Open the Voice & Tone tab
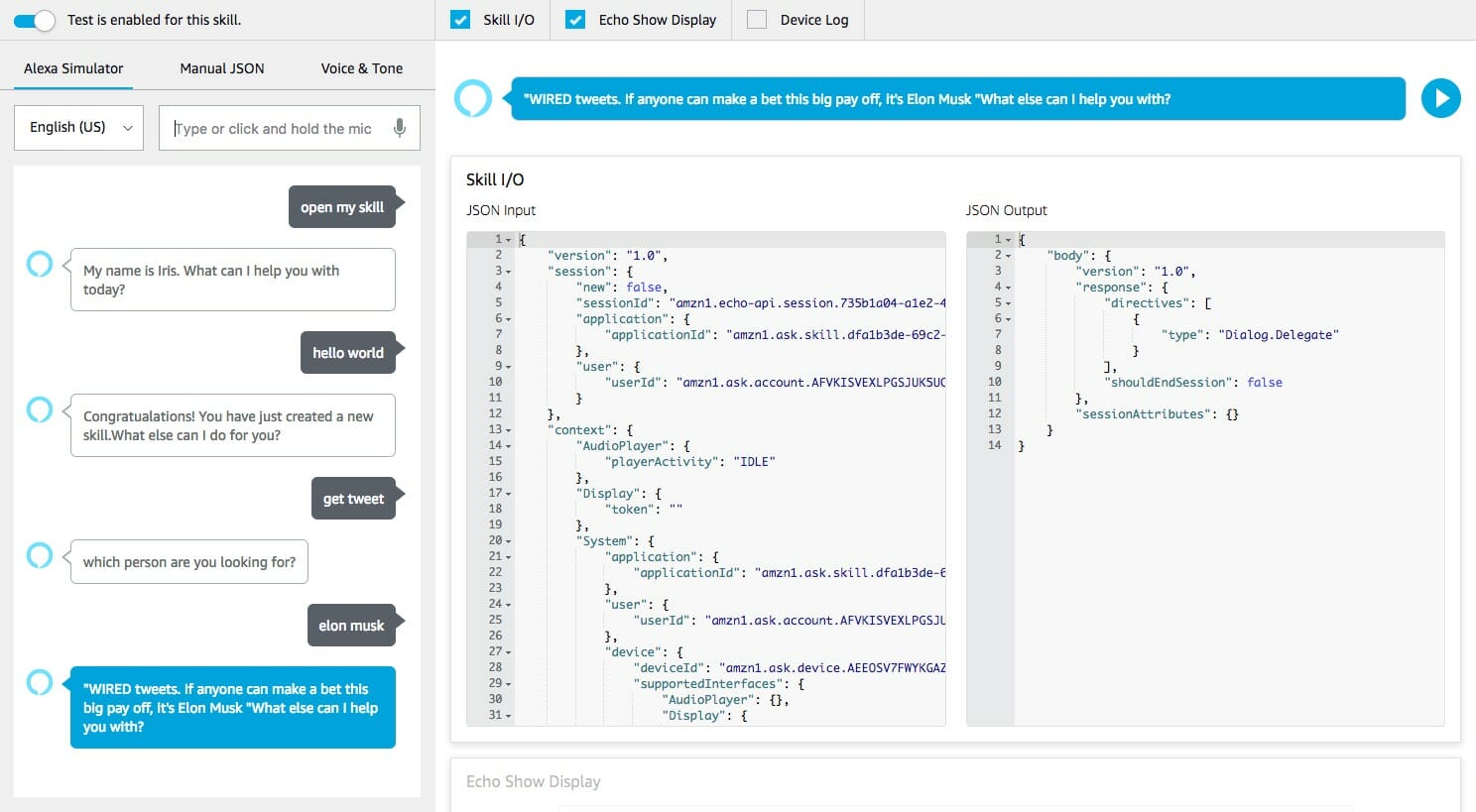1476x812 pixels. (x=362, y=68)
